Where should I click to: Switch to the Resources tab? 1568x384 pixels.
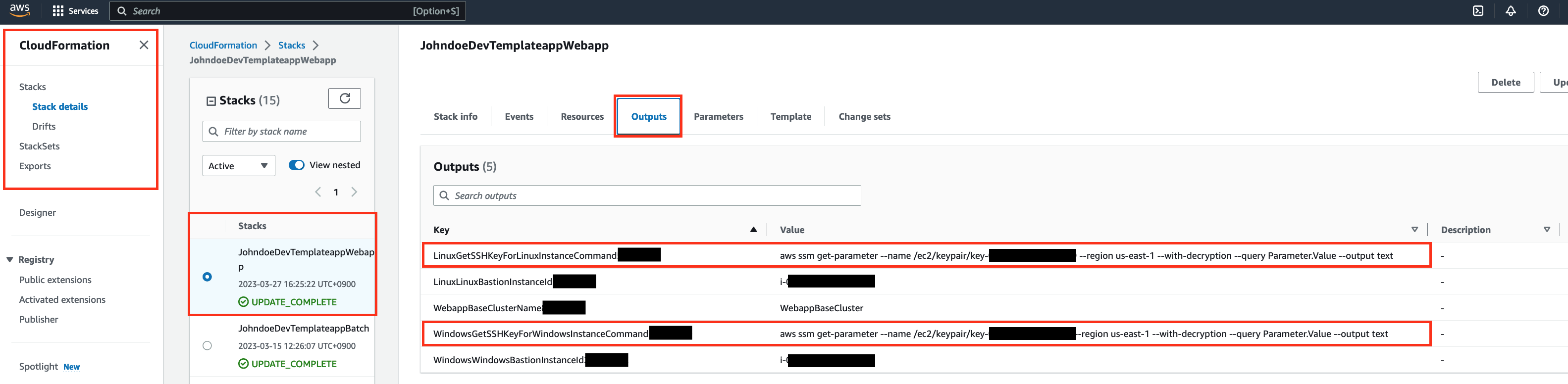point(582,116)
